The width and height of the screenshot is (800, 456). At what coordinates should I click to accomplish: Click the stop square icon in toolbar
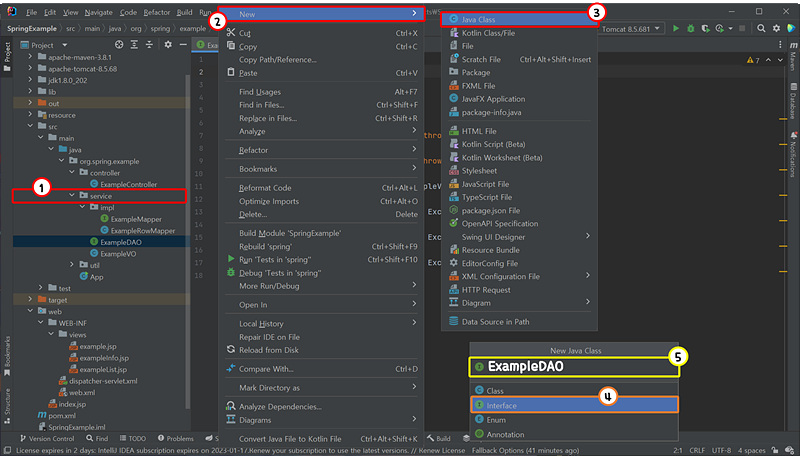tap(742, 29)
